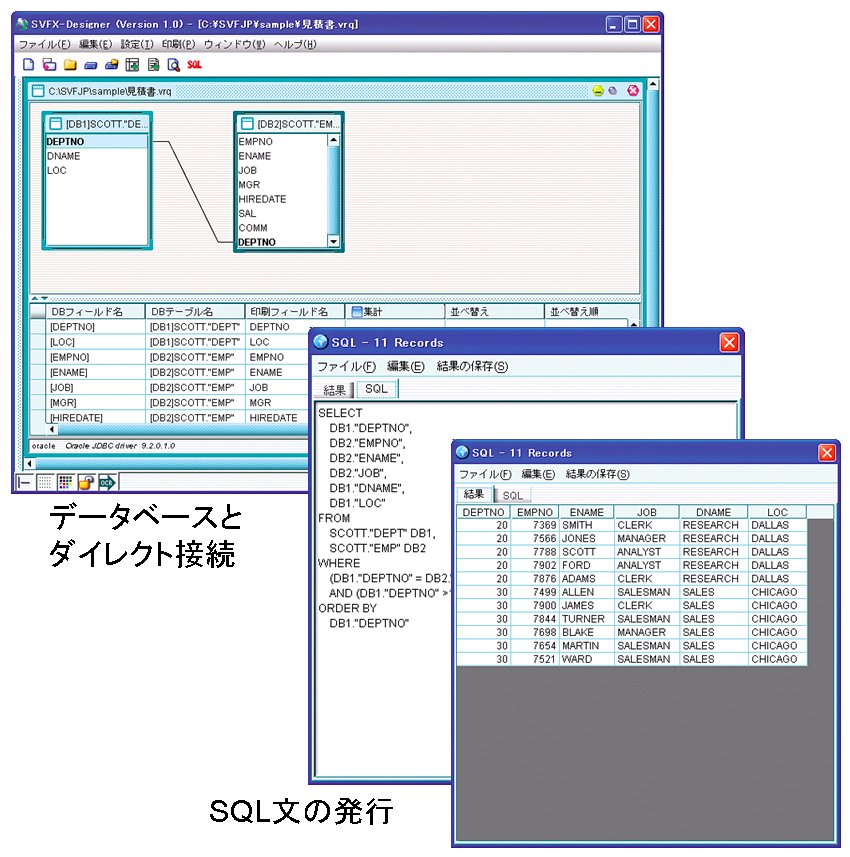850x857 pixels.
Task: Open the ヘルプ menu
Action: [295, 44]
